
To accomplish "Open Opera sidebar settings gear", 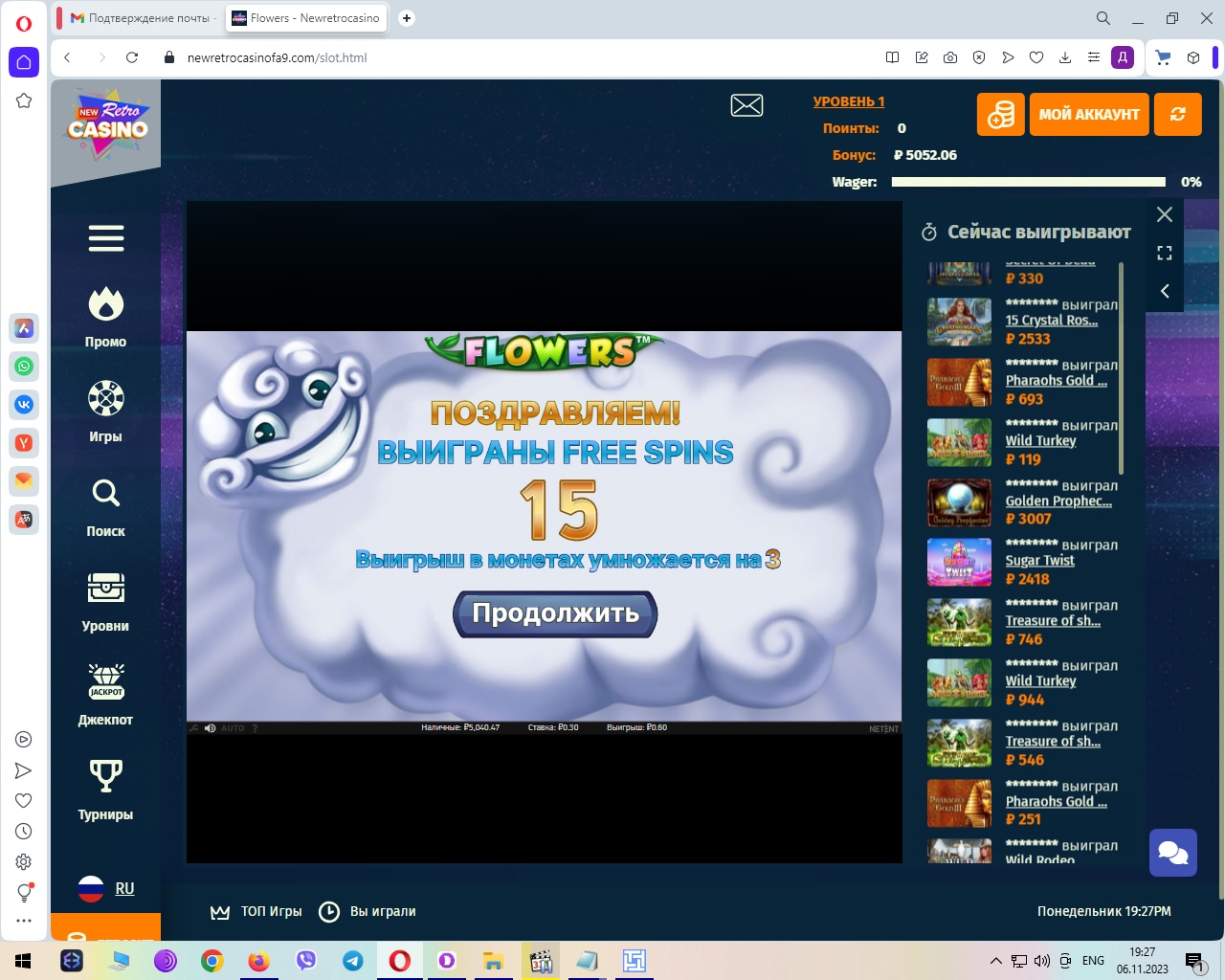I will point(24,862).
